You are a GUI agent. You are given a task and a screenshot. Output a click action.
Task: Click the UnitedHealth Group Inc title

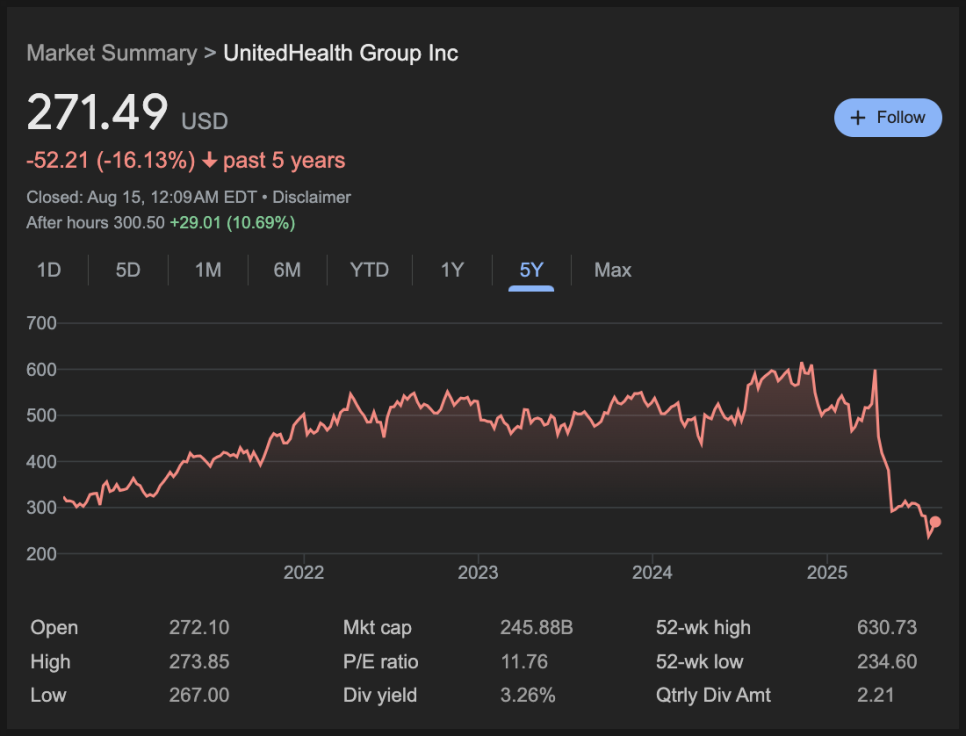tap(341, 53)
